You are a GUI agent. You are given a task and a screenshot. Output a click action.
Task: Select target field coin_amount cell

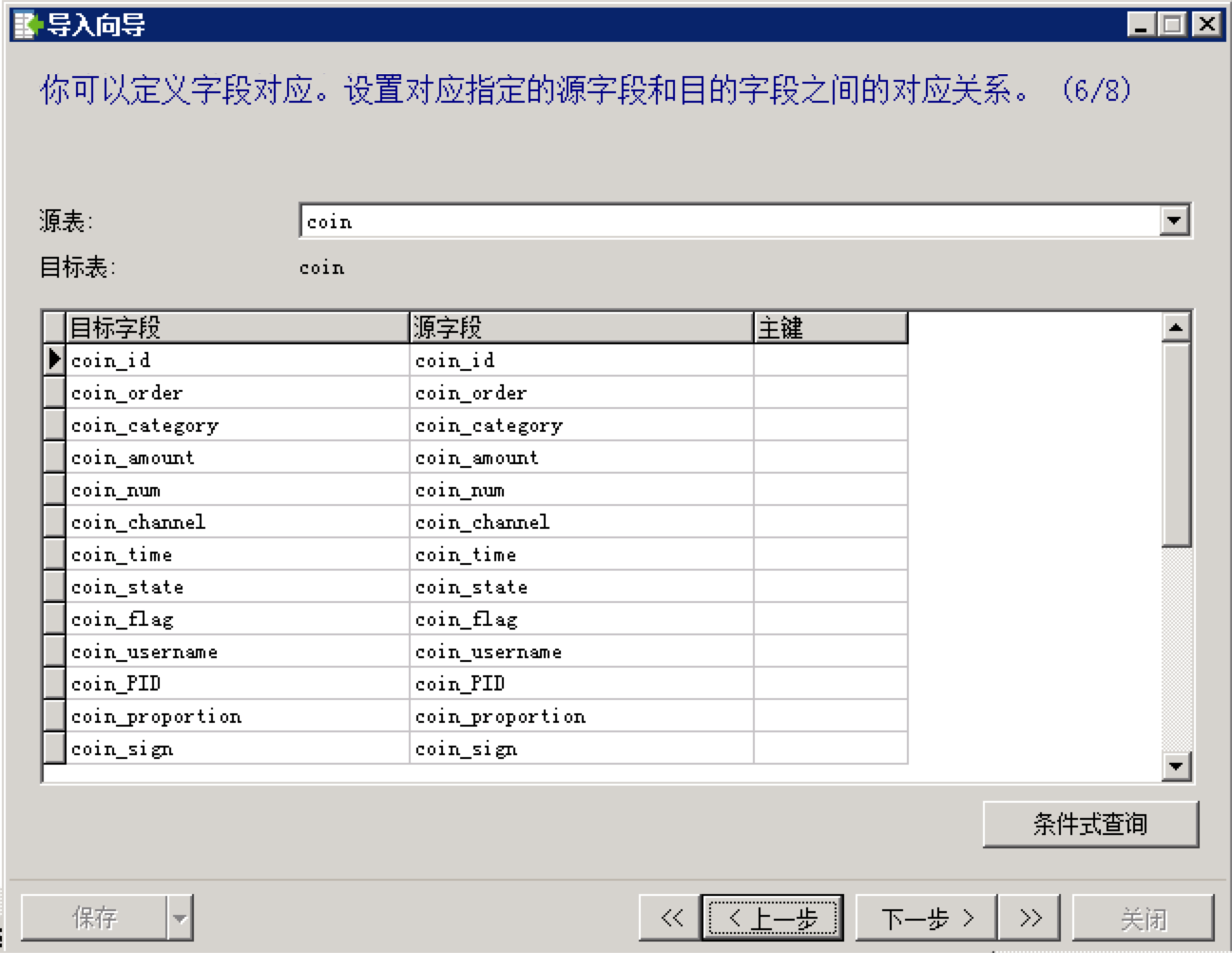238,457
